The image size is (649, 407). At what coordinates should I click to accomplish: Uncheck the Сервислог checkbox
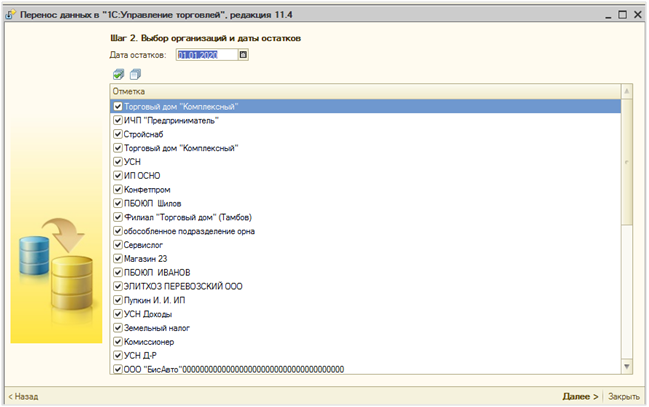[x=118, y=245]
